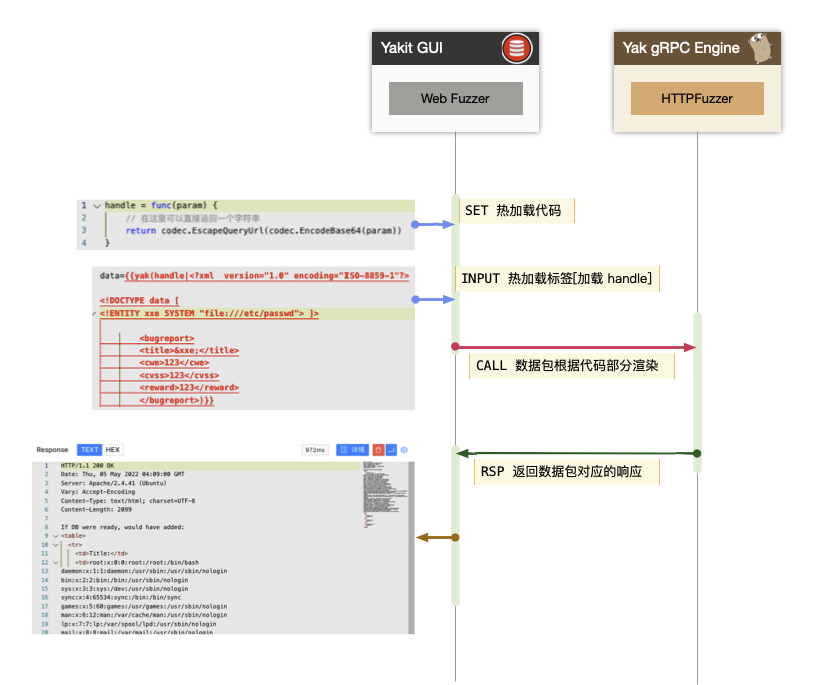Click the blue wrap-line arrow icon in Response toolbar
This screenshot has width=828, height=685.
tap(391, 450)
